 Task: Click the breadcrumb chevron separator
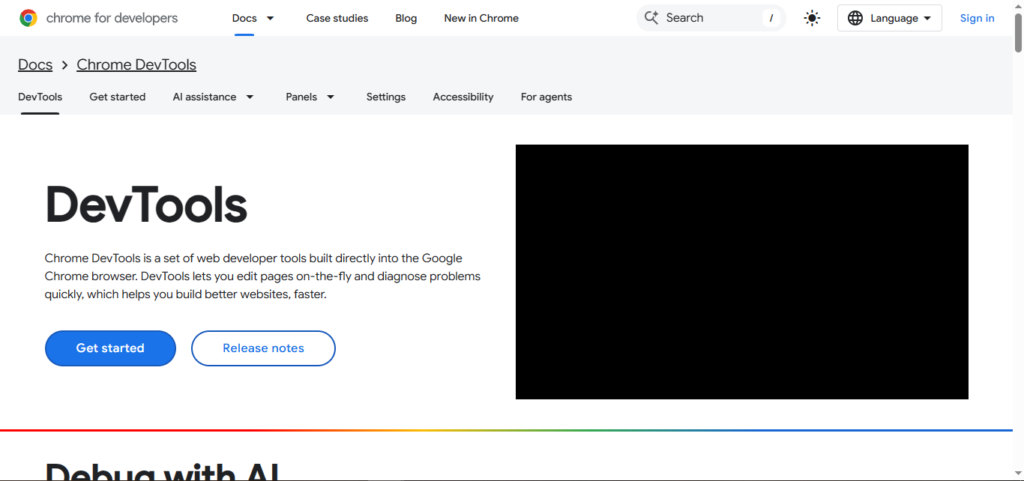(x=65, y=65)
